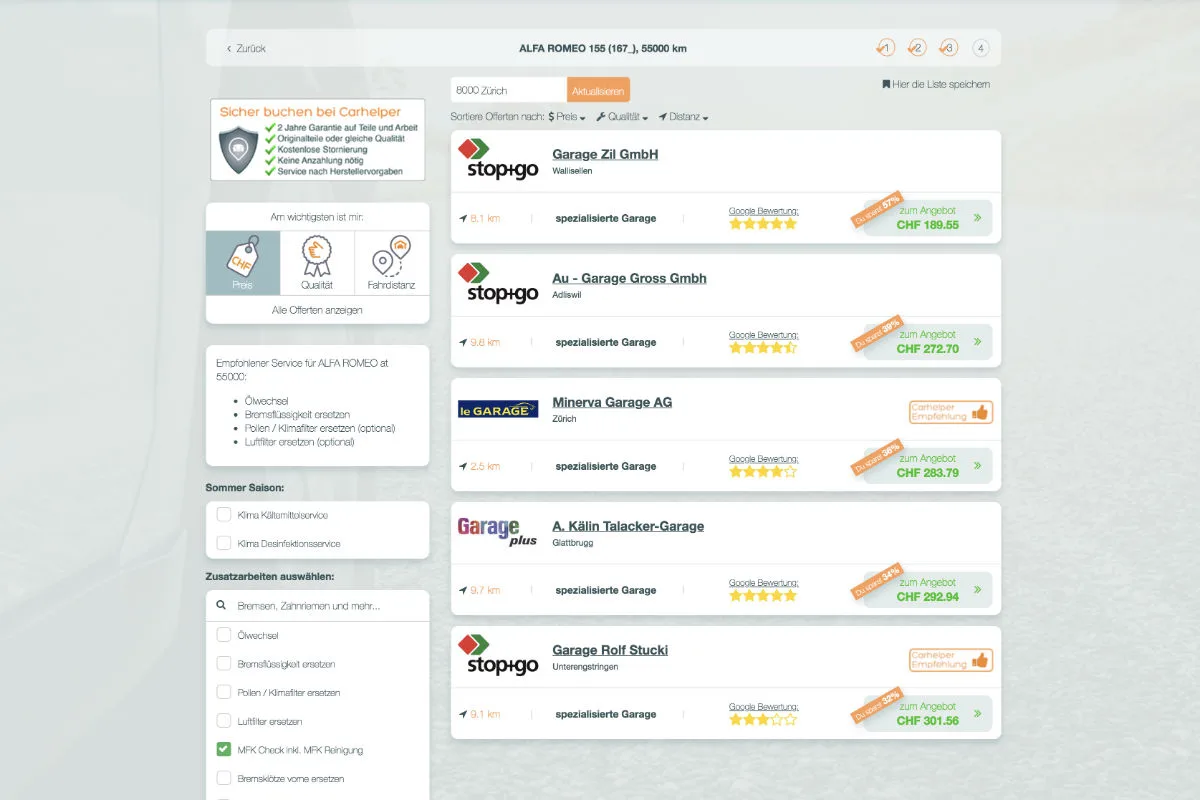Click Carhelper Empfehlung badge on Minerva Garage
Image resolution: width=1200 pixels, height=800 pixels.
(x=951, y=412)
